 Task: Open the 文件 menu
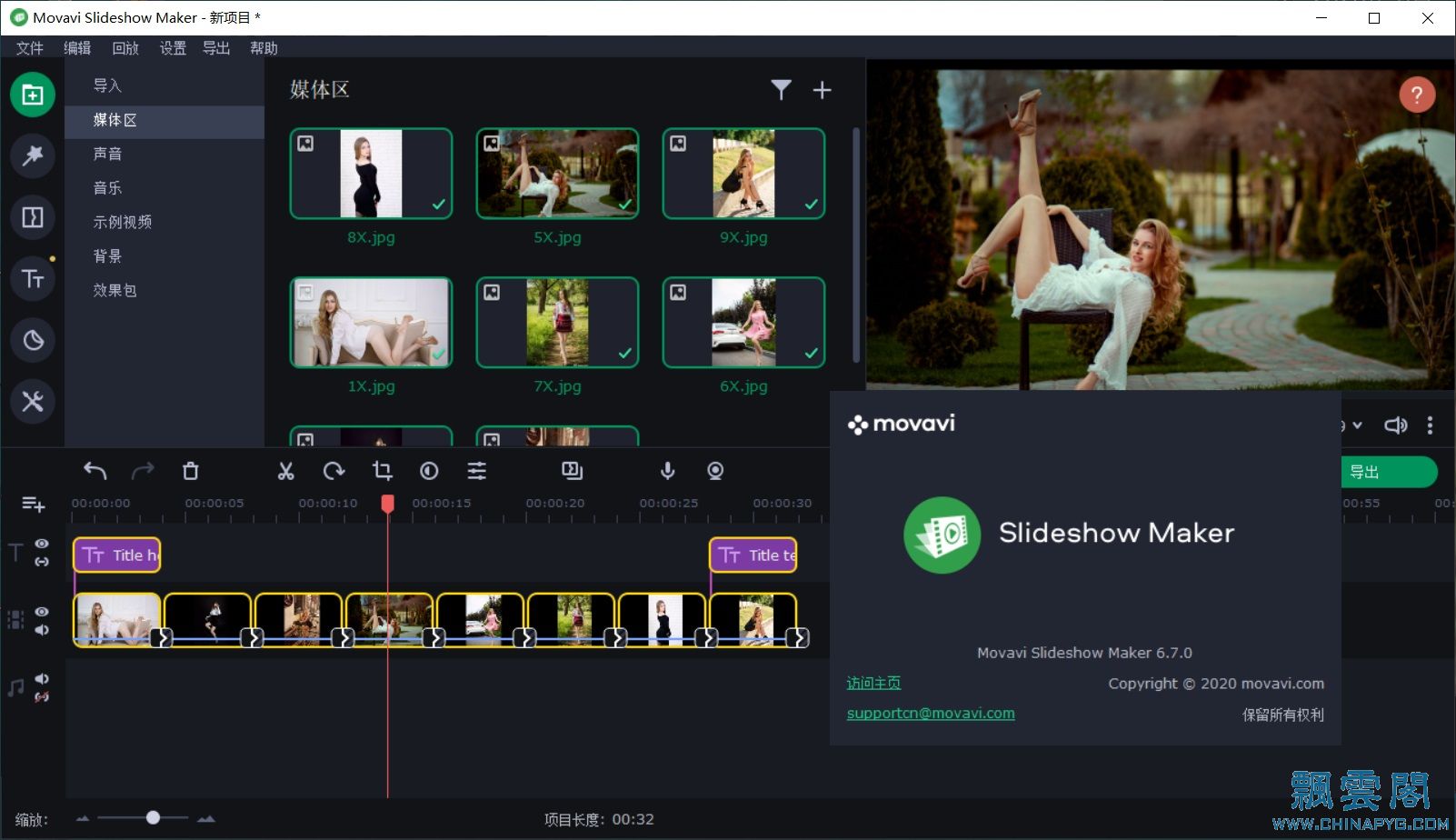pyautogui.click(x=29, y=48)
